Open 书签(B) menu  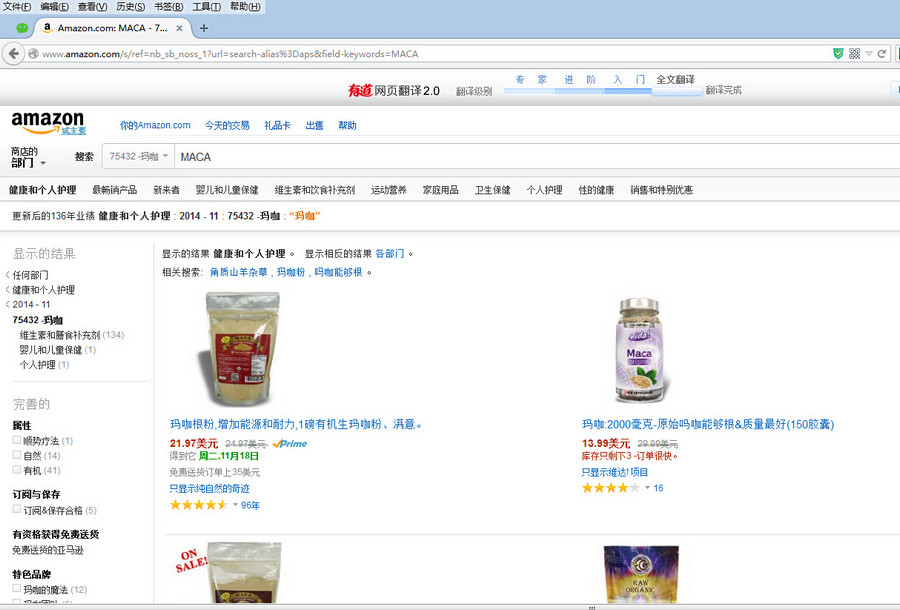tap(169, 7)
